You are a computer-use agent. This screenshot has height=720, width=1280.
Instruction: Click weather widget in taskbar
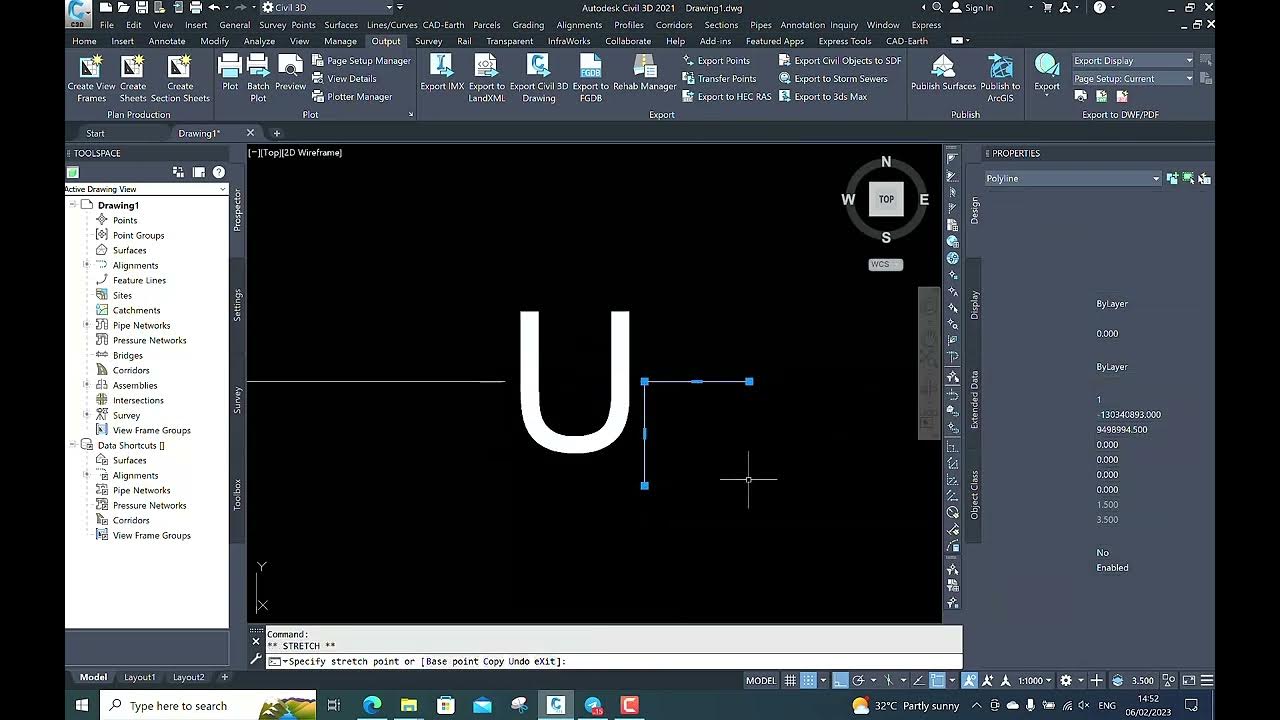(905, 706)
